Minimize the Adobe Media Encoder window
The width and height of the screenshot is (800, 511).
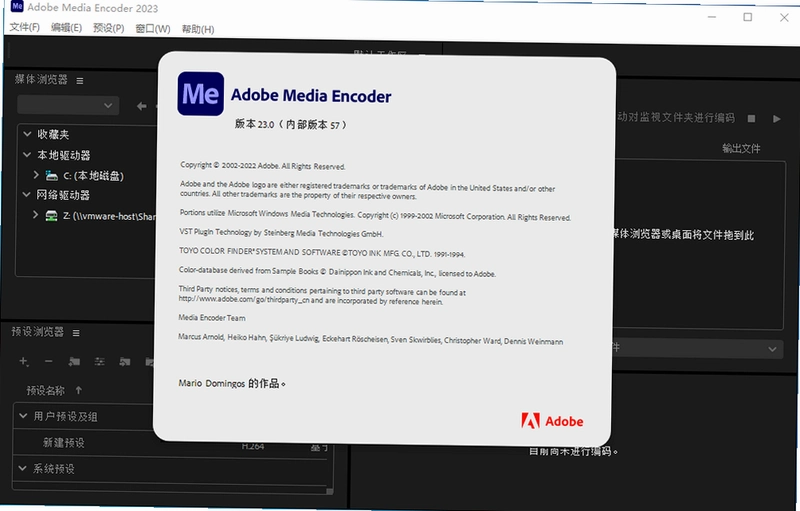(712, 17)
